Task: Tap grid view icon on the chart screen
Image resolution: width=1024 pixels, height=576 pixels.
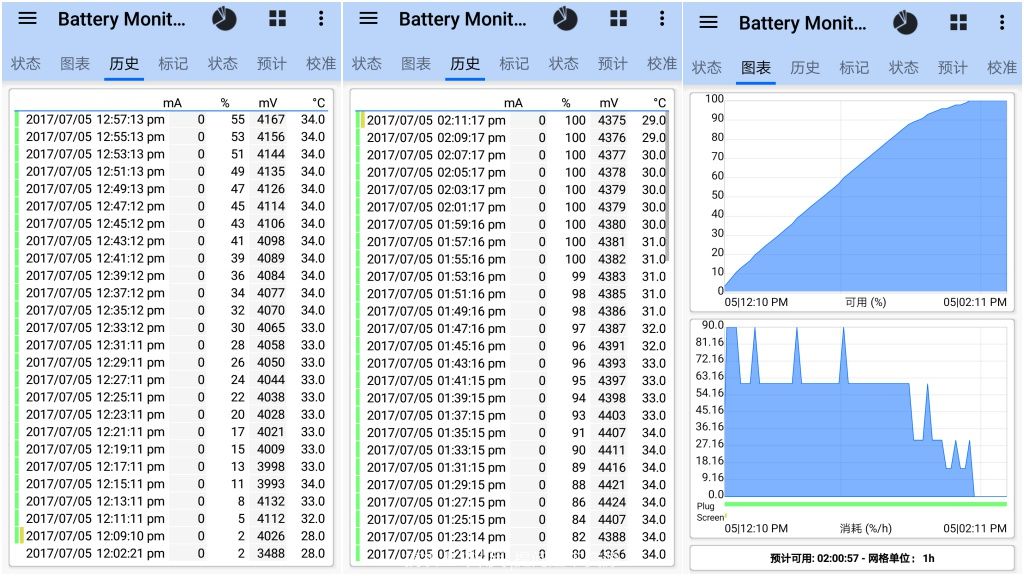Action: pos(959,23)
